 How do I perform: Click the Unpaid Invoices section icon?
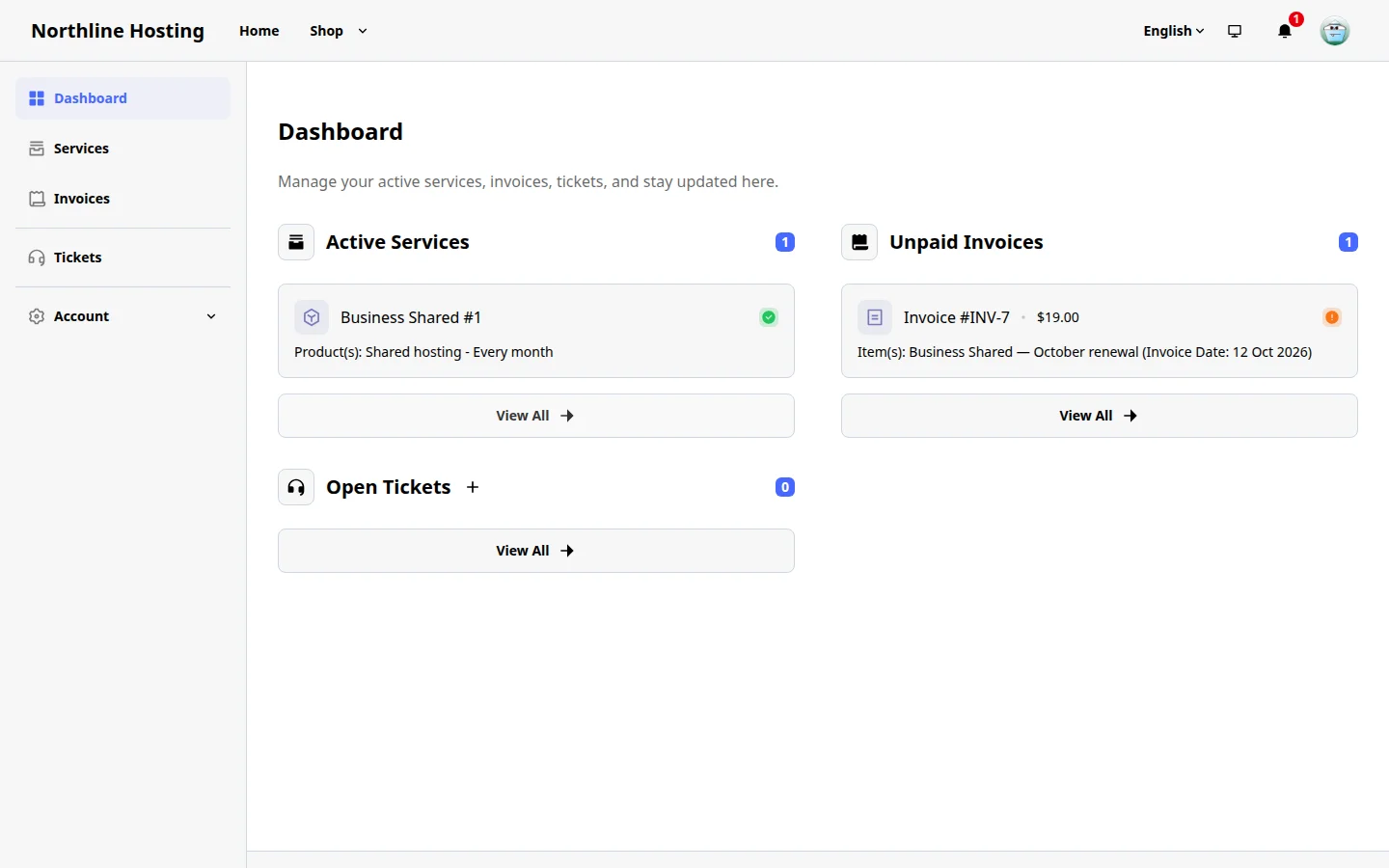[x=859, y=242]
